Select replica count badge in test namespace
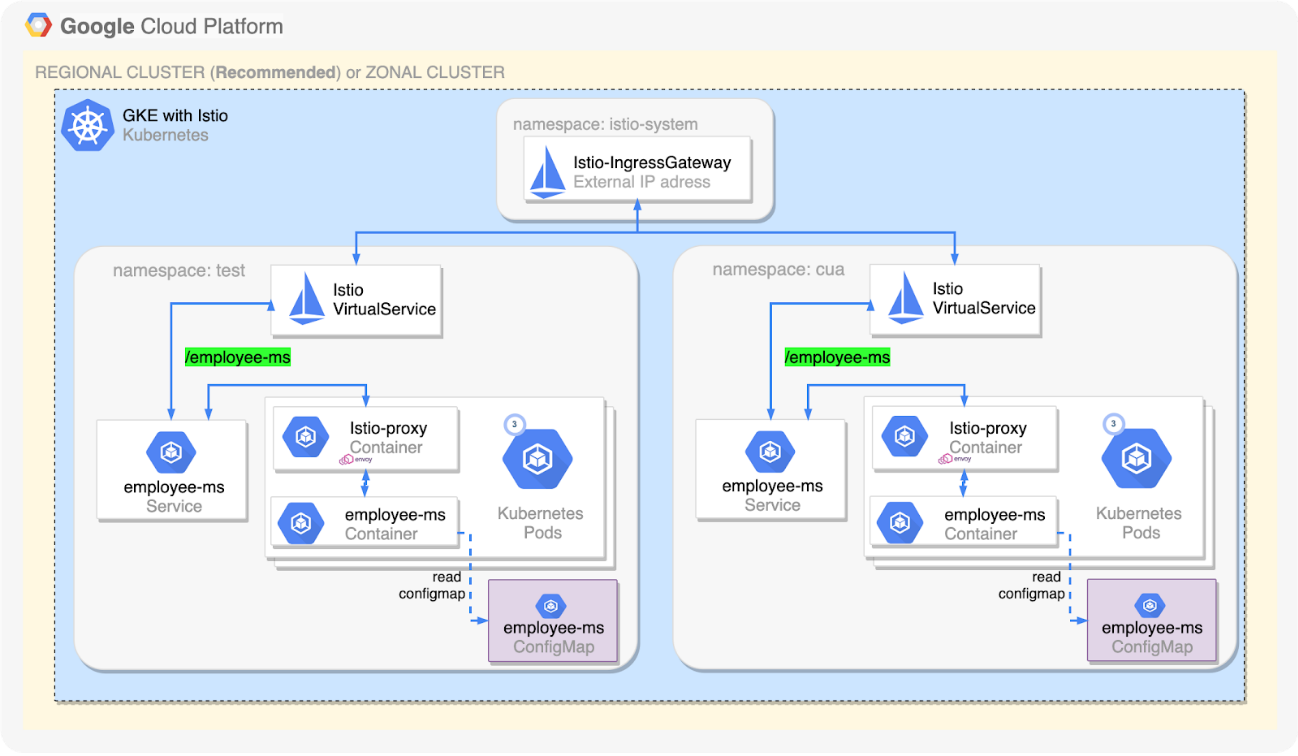This screenshot has width=1298, height=756. pos(514,424)
